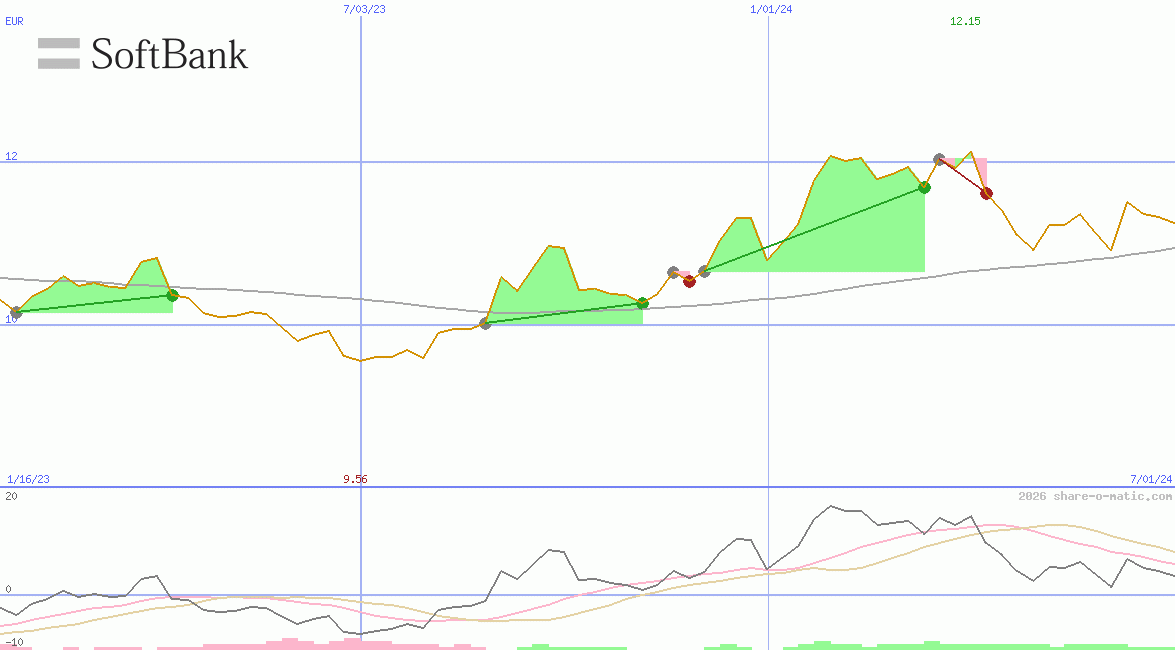Screen dimensions: 1175x650
Task: Select the green marker ending the first trendline
Action: [x=171, y=295]
